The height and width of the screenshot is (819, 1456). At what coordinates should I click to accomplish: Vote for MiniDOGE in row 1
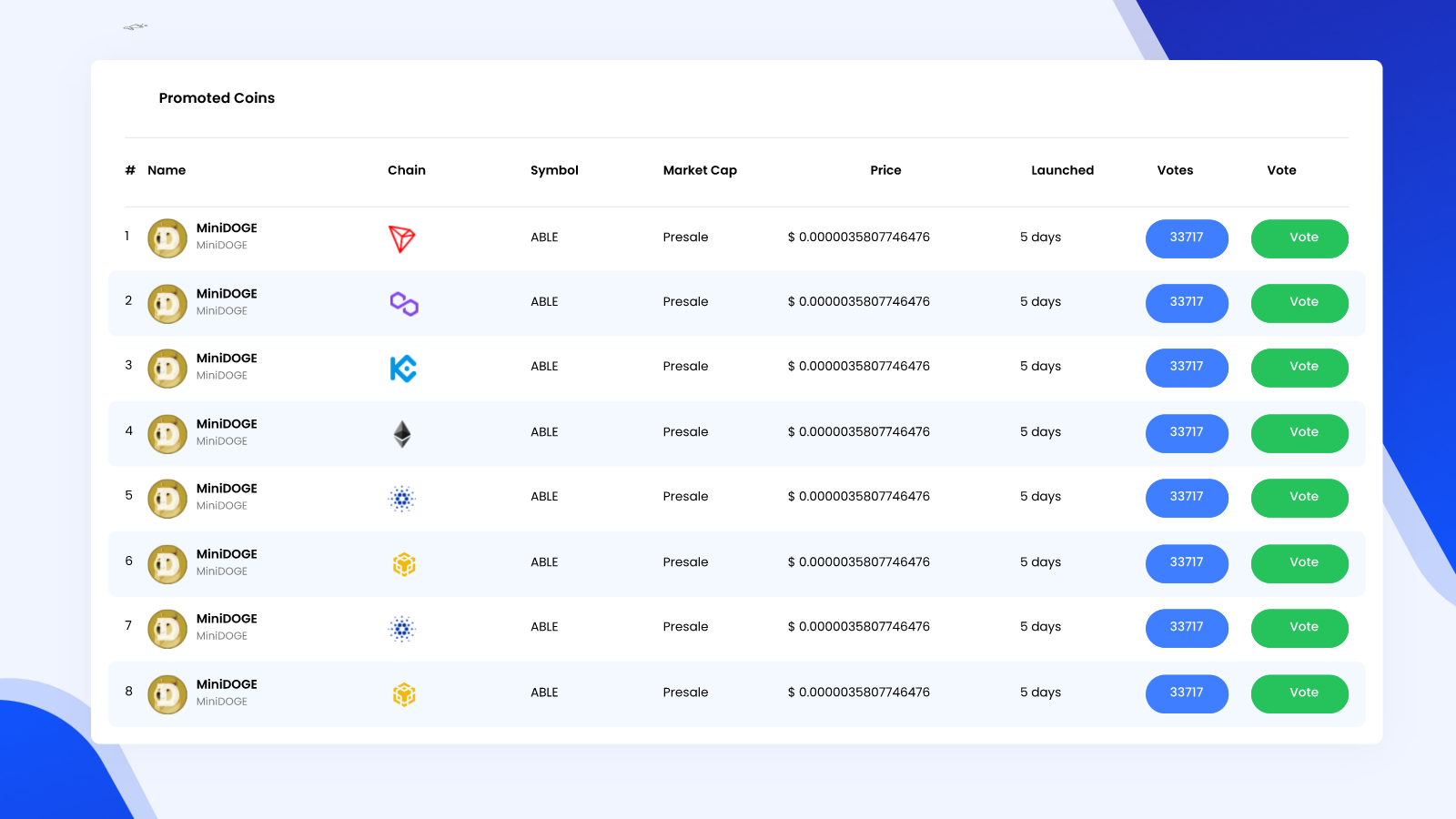pos(1299,238)
